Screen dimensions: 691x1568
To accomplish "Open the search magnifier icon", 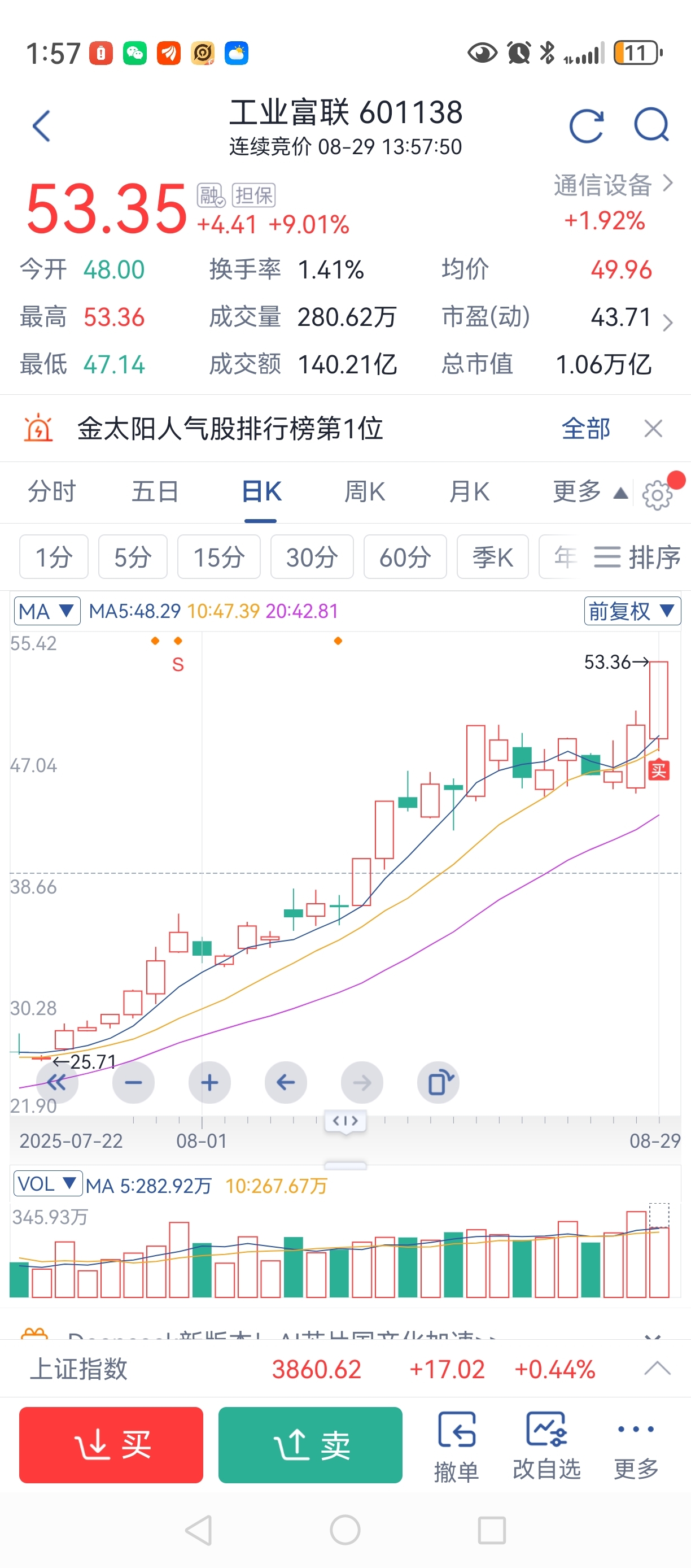I will [x=651, y=125].
